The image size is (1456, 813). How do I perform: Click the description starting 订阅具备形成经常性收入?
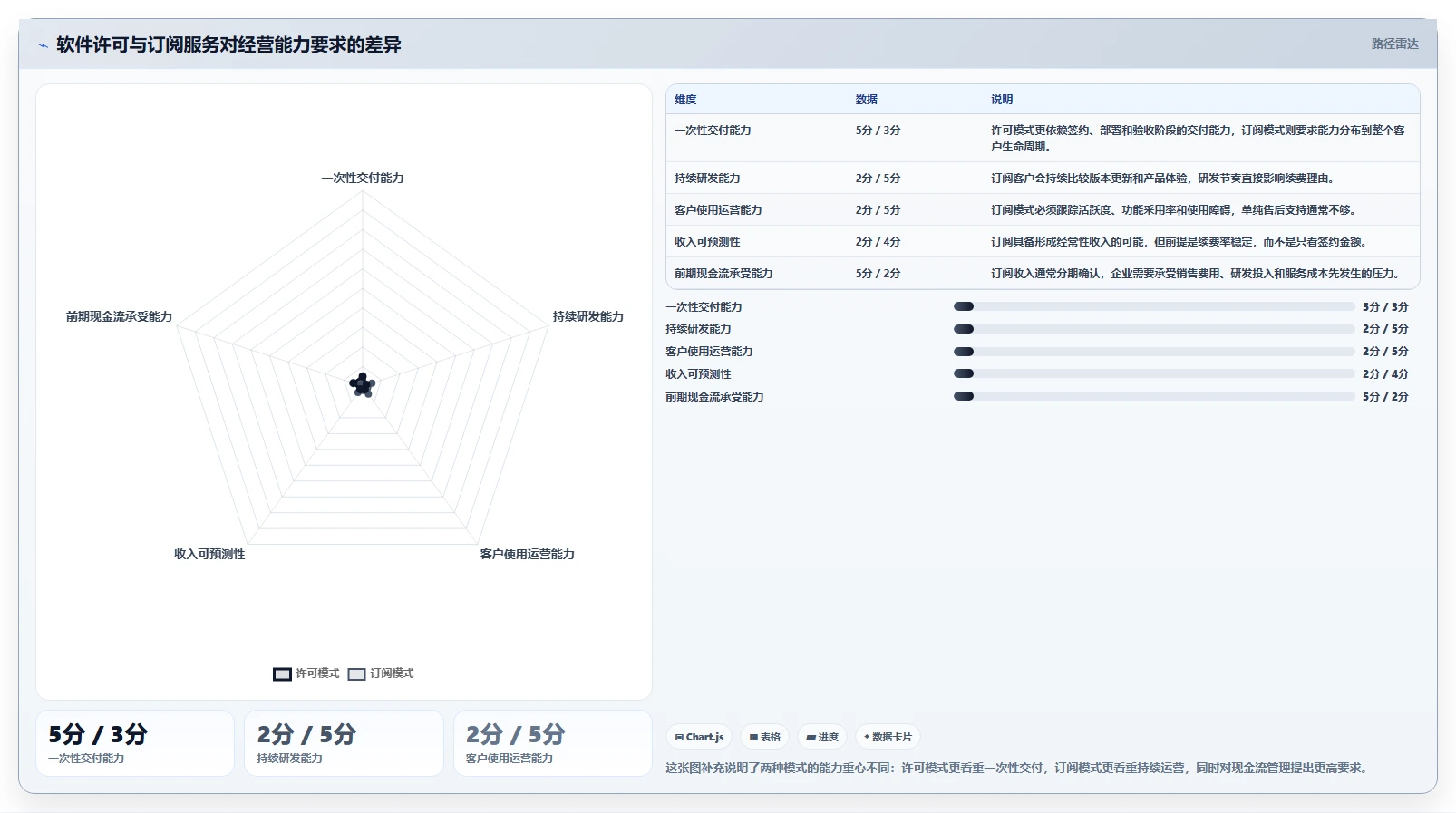point(1179,242)
